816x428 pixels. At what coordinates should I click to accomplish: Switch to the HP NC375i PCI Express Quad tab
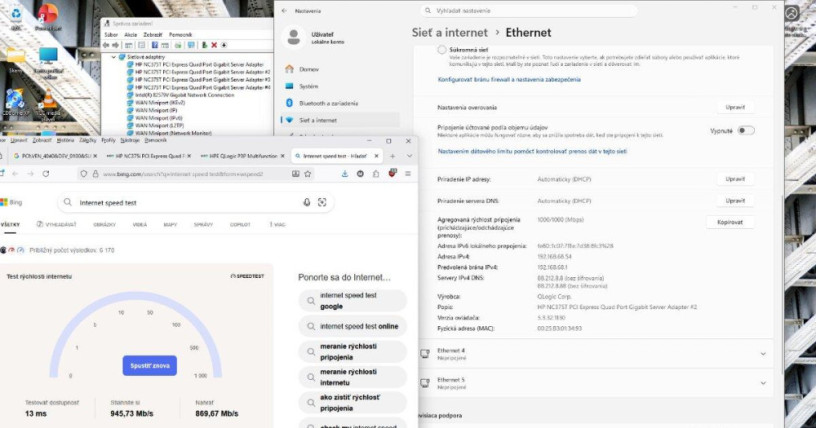pyautogui.click(x=149, y=156)
